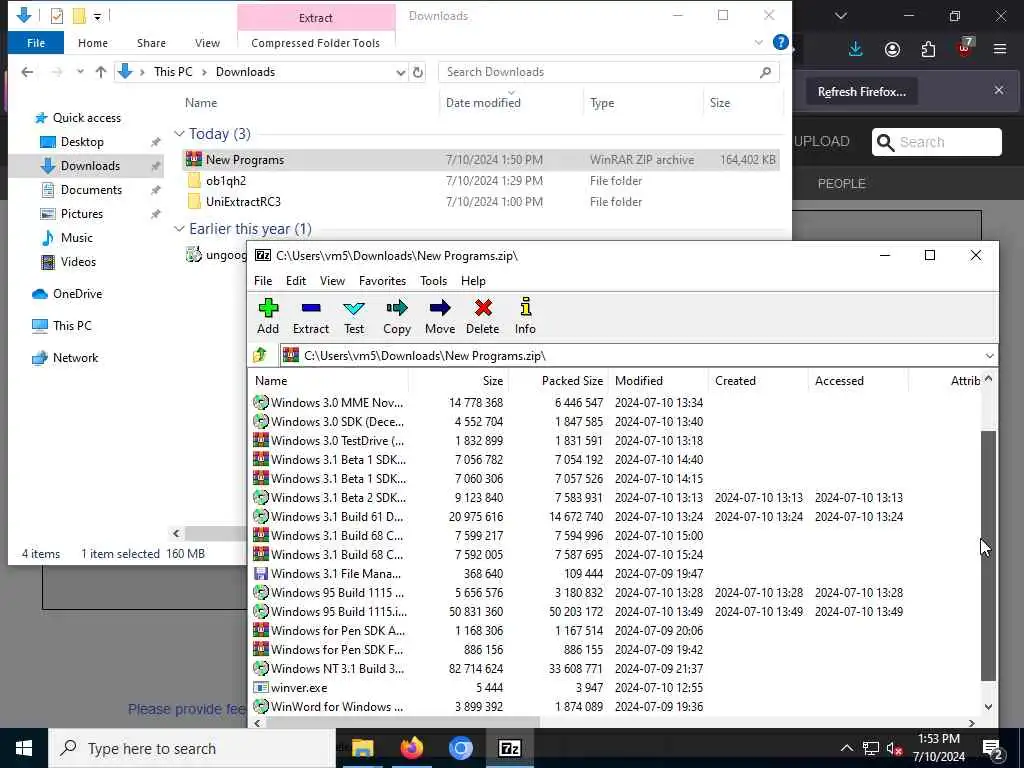Open Firefox account icon
This screenshot has height=768, width=1024.
coord(892,50)
